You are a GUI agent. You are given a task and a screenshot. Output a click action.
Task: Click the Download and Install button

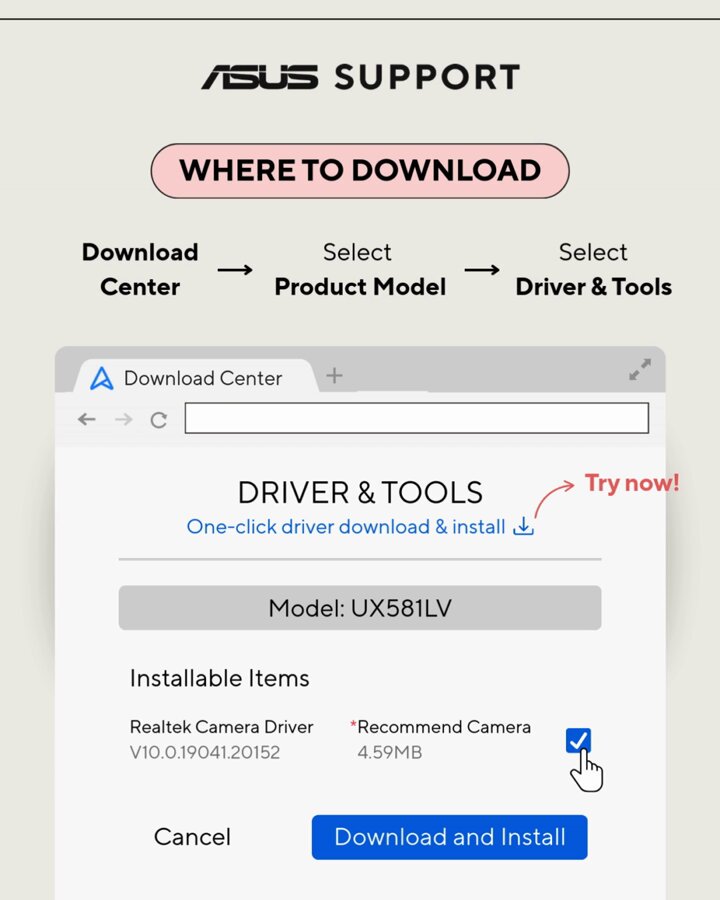pyautogui.click(x=450, y=837)
